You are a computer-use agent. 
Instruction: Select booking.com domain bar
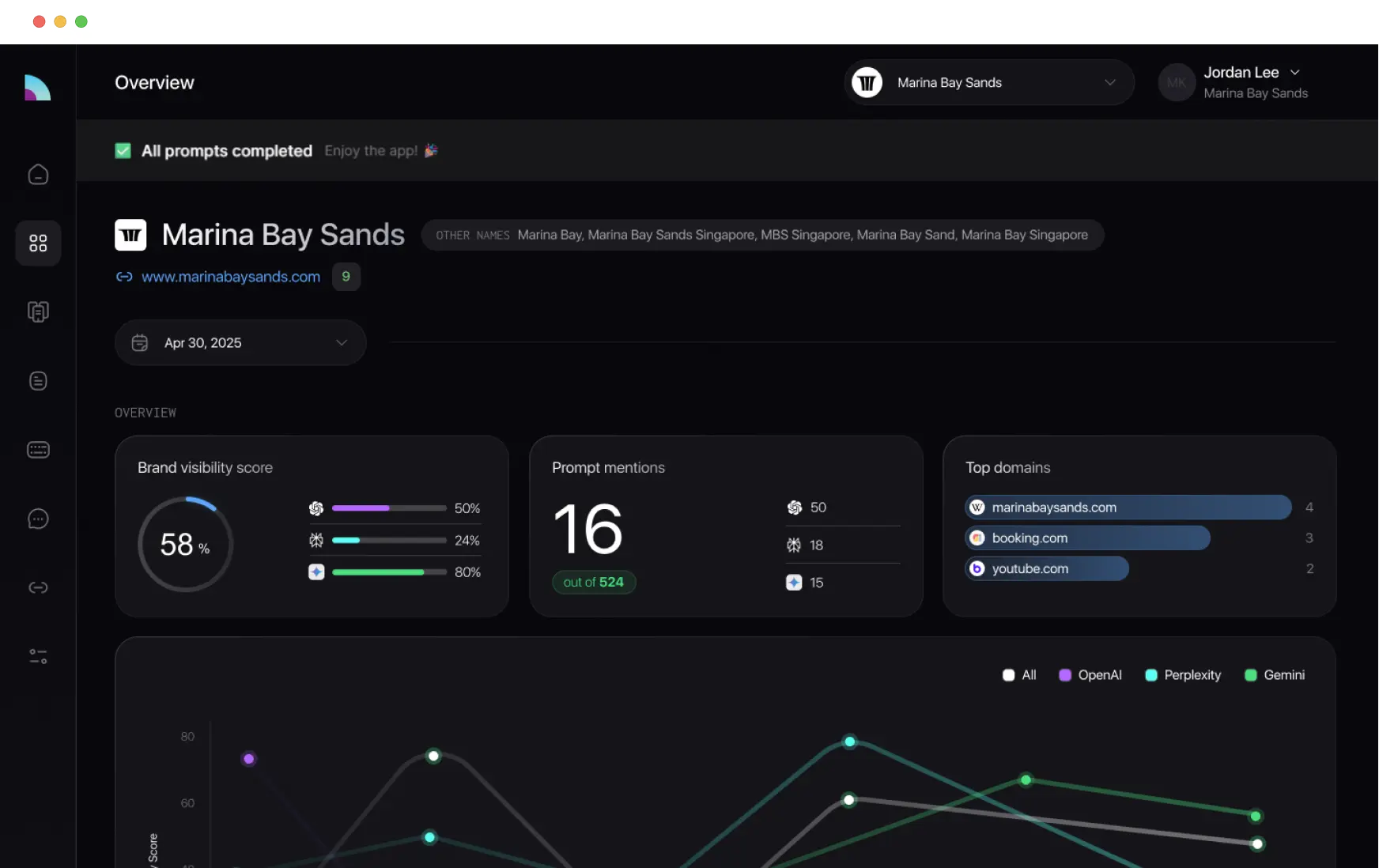pyautogui.click(x=1087, y=538)
